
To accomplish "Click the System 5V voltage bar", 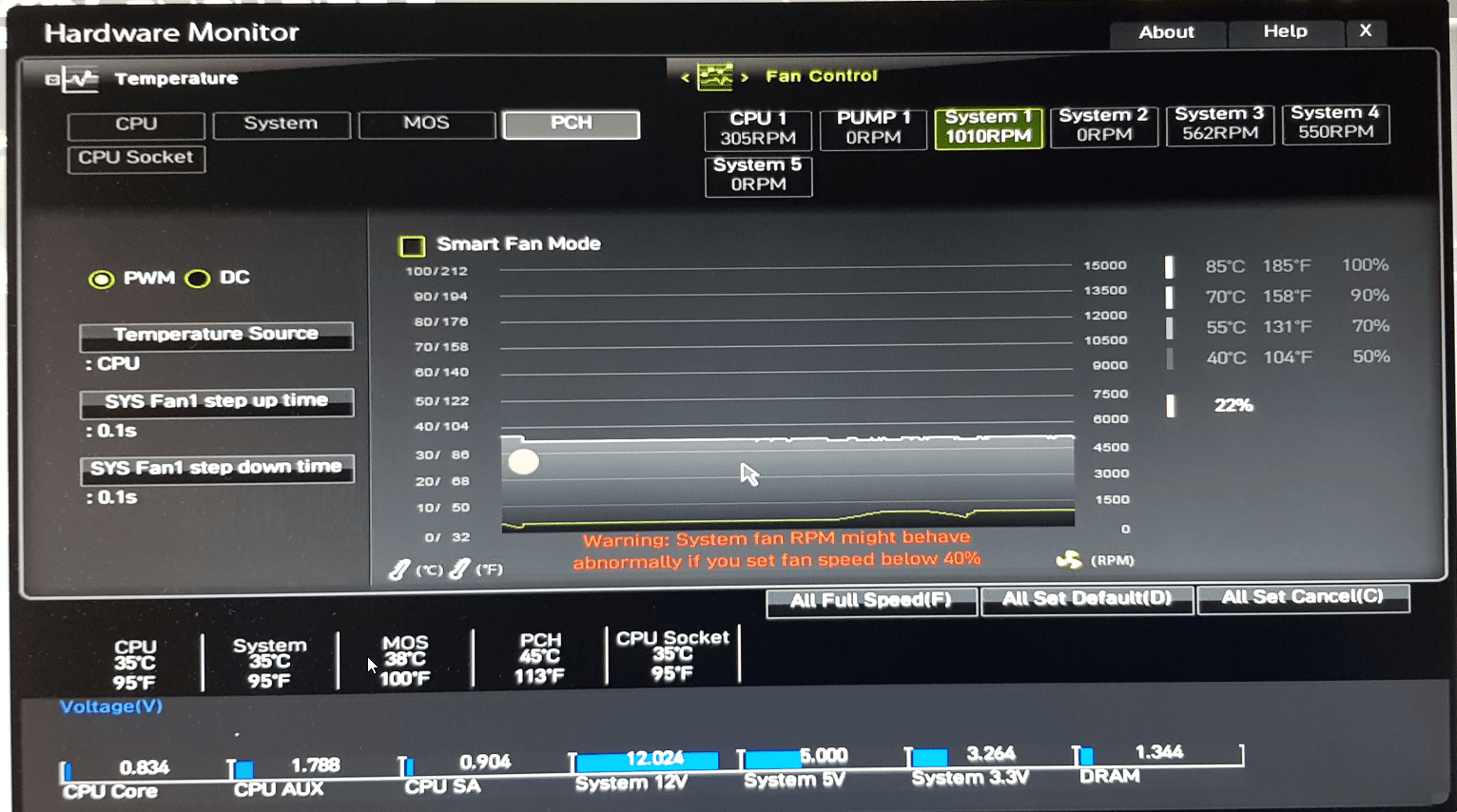I will pyautogui.click(x=772, y=760).
